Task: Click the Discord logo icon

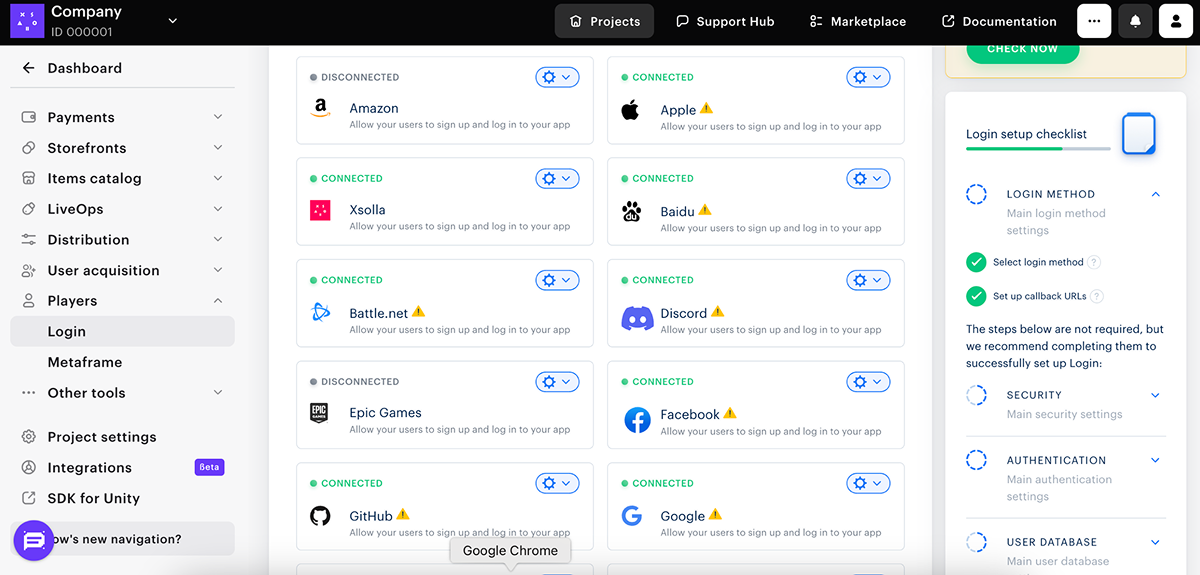Action: pos(637,319)
